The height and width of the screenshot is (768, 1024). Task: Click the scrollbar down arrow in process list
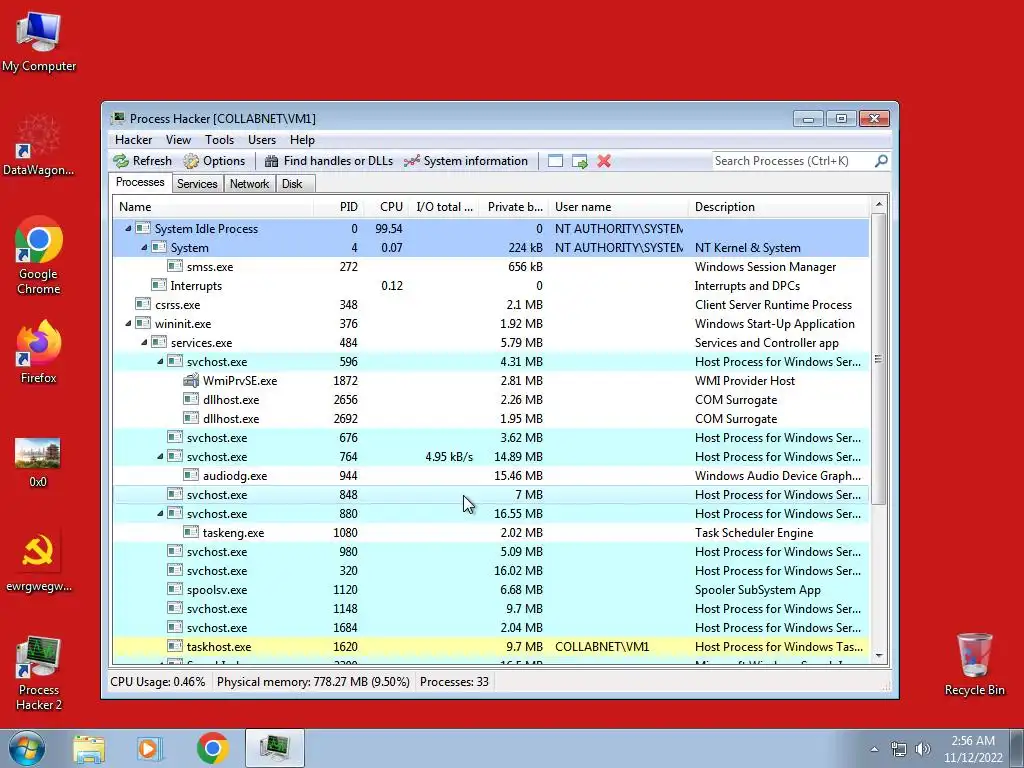[x=878, y=656]
